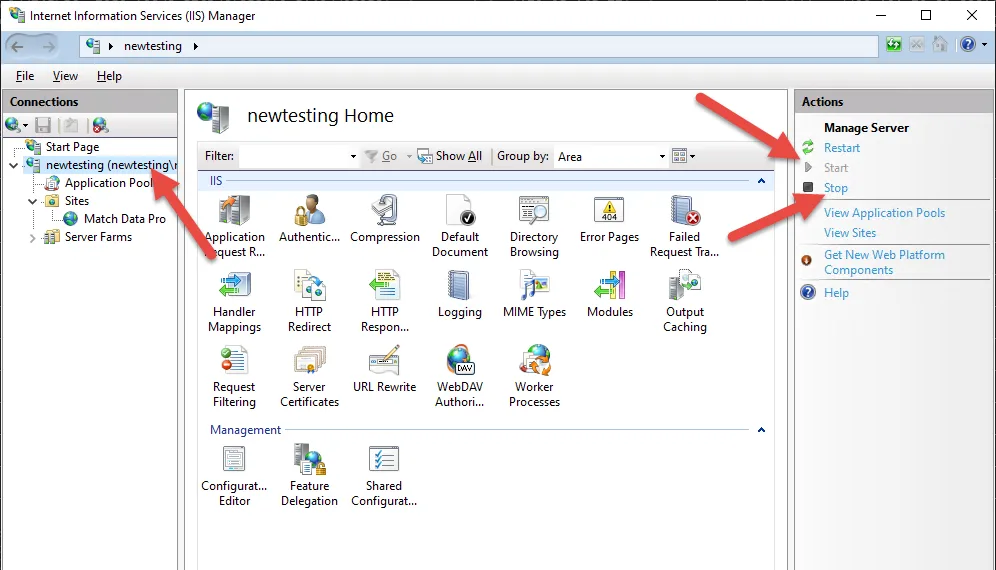Screen dimensions: 996x570
Task: Open the Worker Processes feature
Action: (534, 362)
